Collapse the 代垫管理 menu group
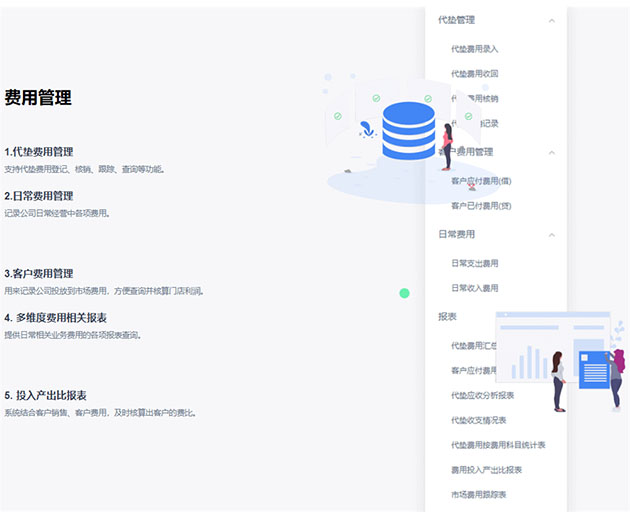The image size is (630, 512). point(551,20)
